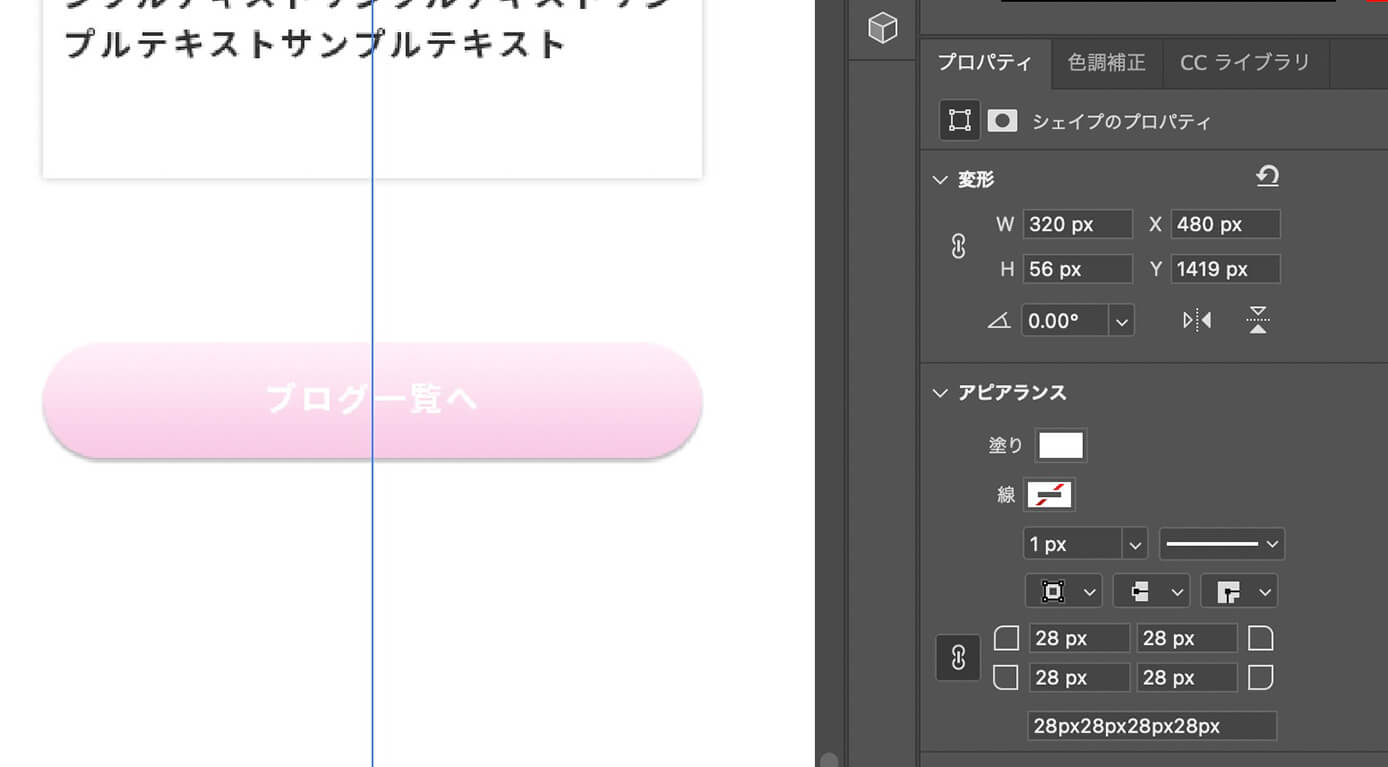Click the pink ブログ一覧へ button on canvas
Screen dimensions: 1388x767
[x=372, y=400]
